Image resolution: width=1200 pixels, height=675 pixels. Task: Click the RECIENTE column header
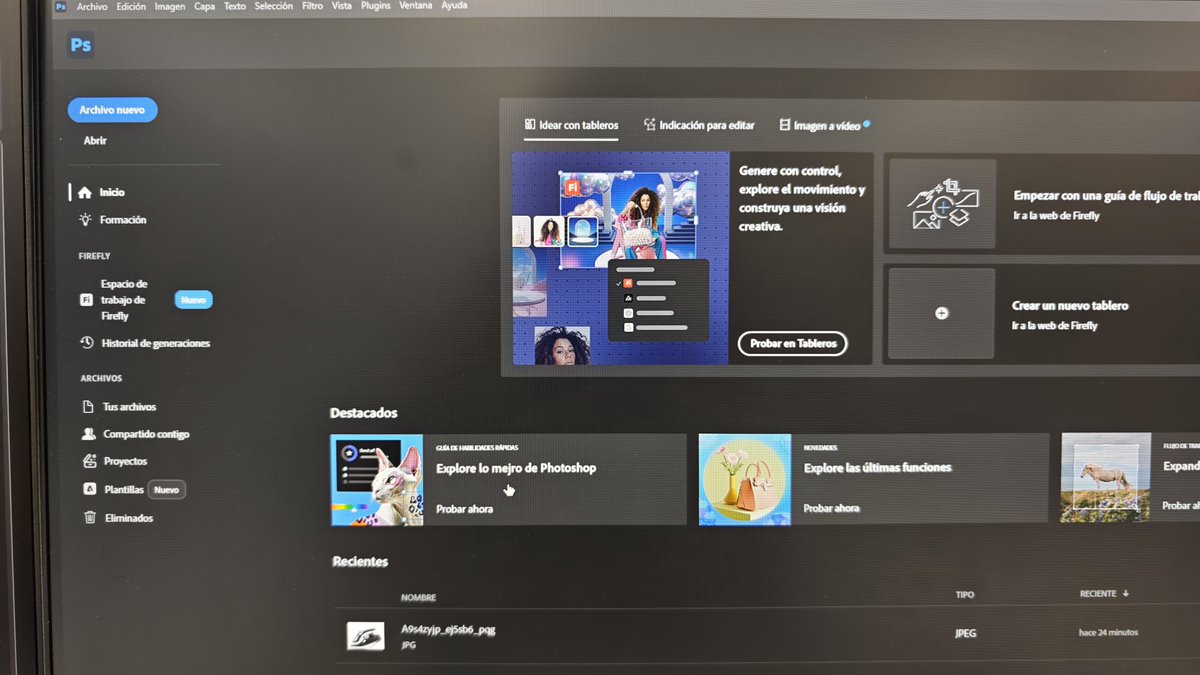[1098, 594]
